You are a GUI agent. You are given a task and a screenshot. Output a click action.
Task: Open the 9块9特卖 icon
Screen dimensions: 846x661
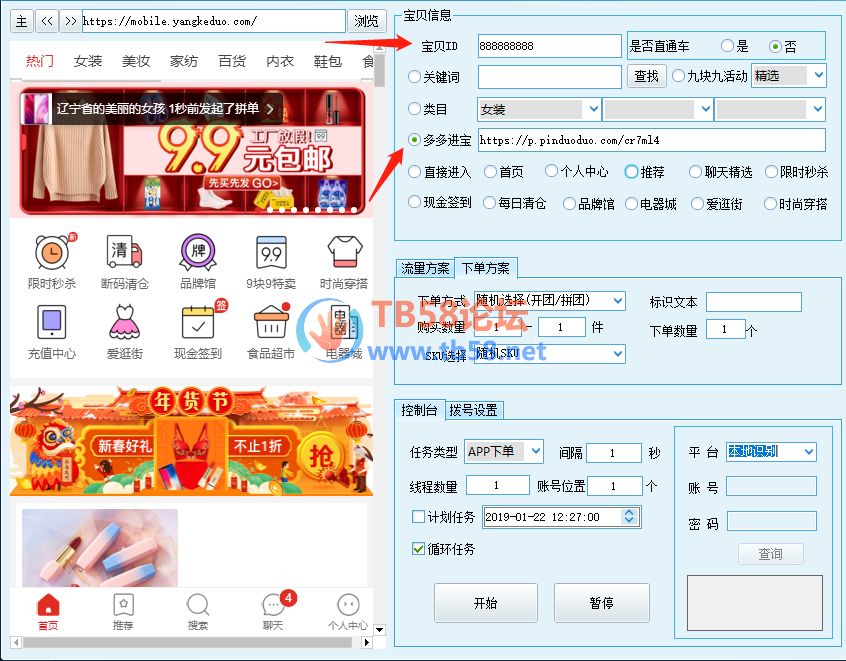[271, 252]
